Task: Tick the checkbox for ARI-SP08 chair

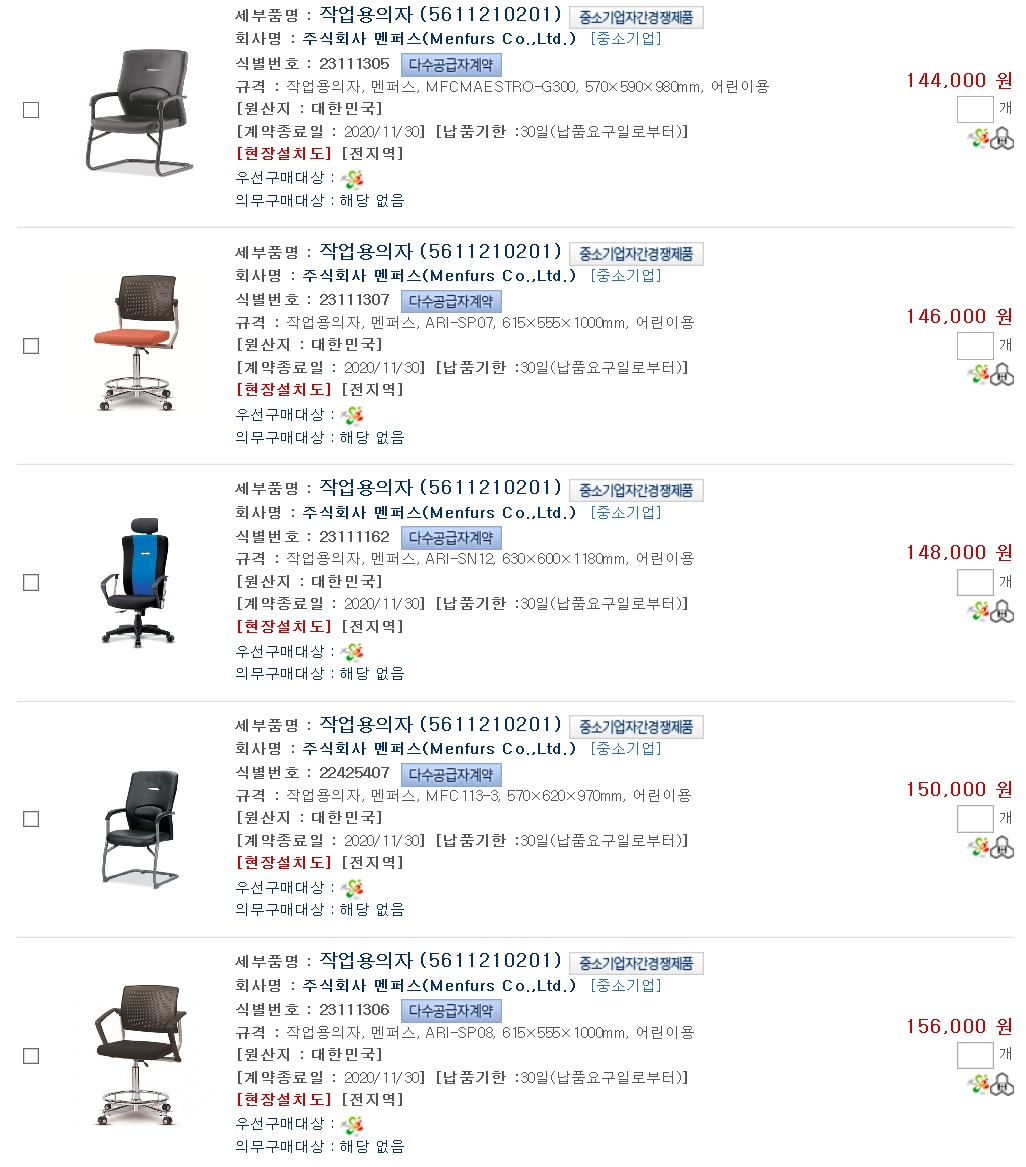Action: pyautogui.click(x=31, y=1055)
